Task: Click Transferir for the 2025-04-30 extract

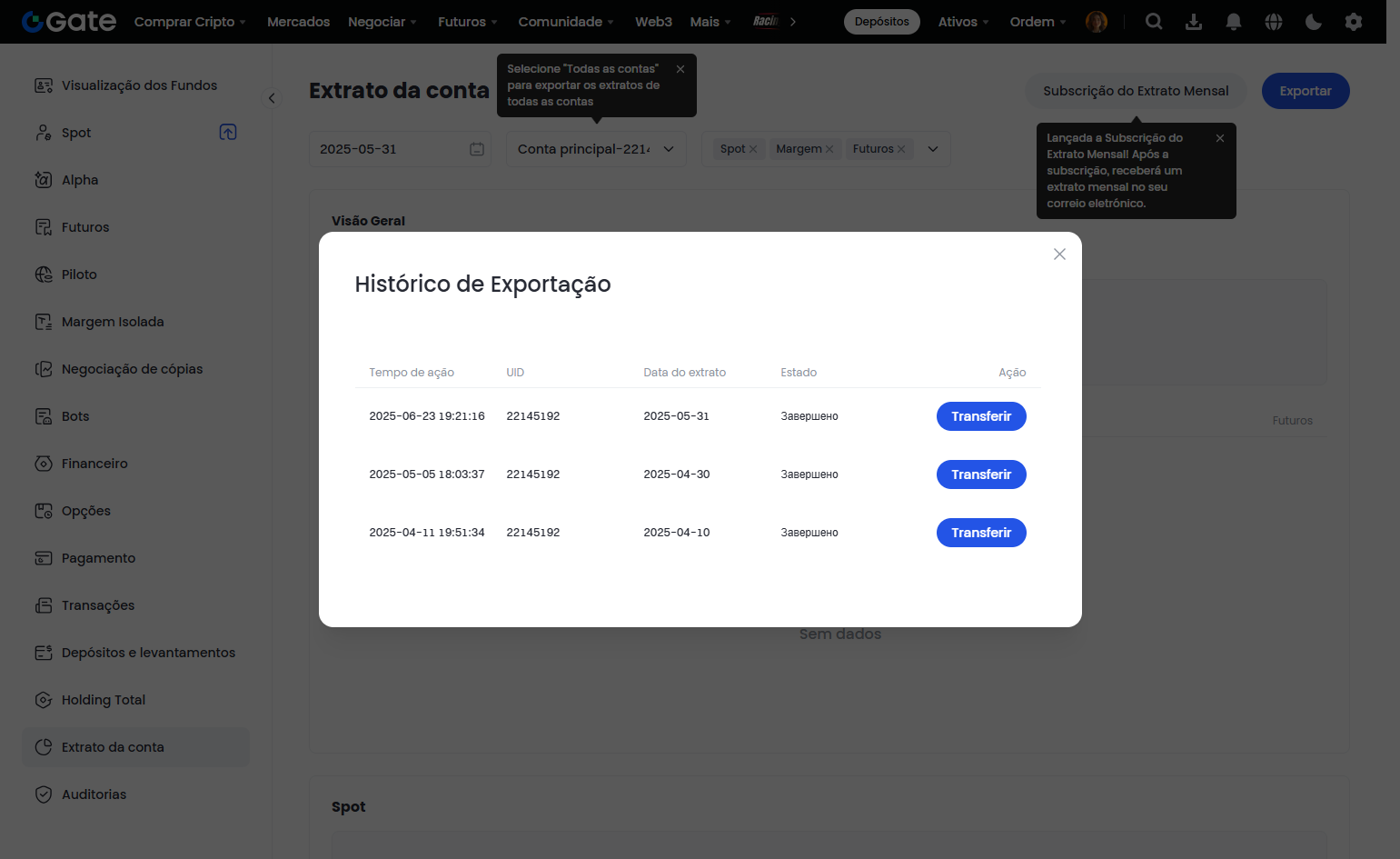Action: tap(981, 474)
